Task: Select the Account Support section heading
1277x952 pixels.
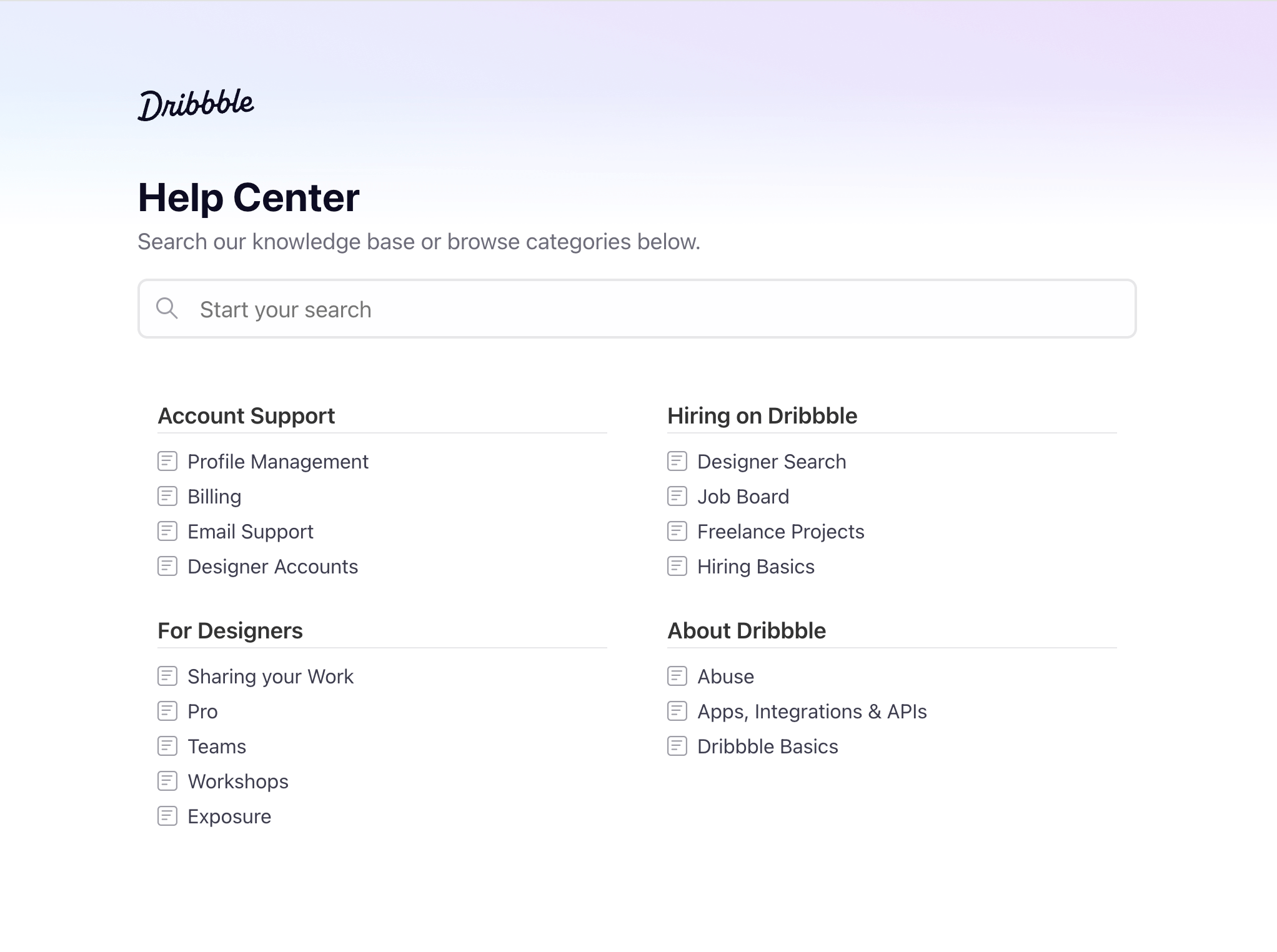Action: point(246,416)
